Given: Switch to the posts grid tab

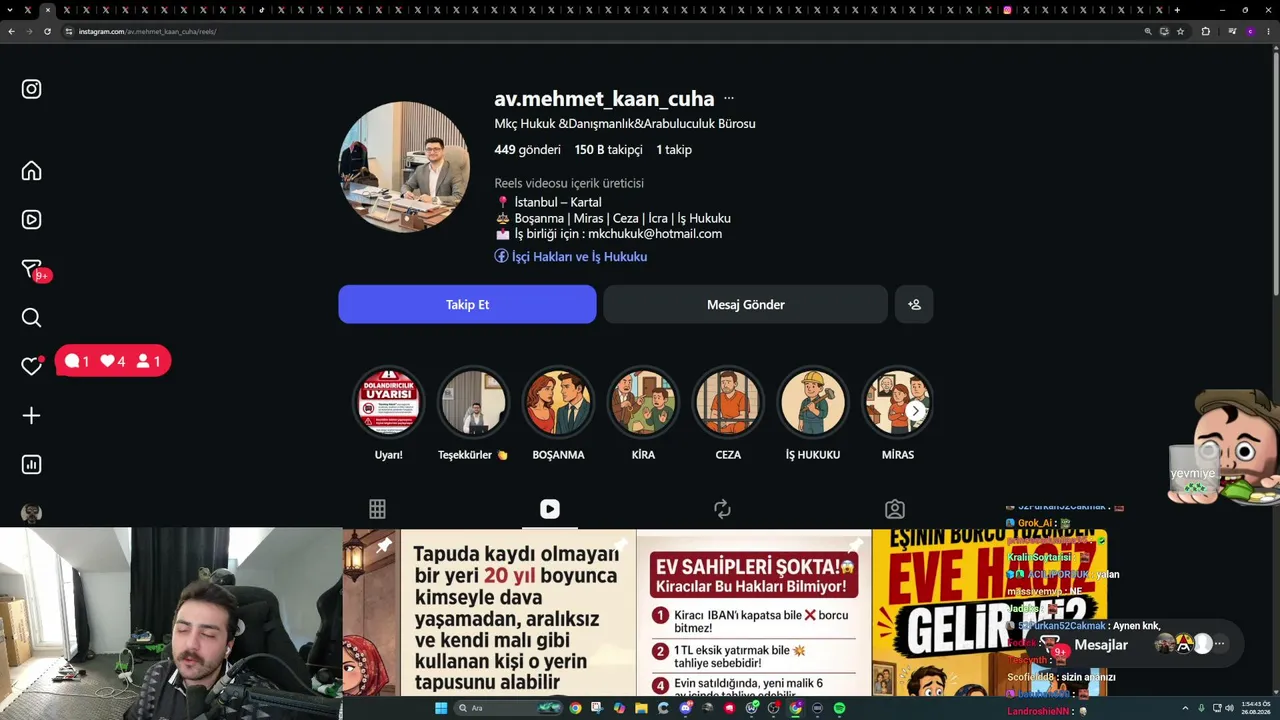Looking at the screenshot, I should coord(377,509).
